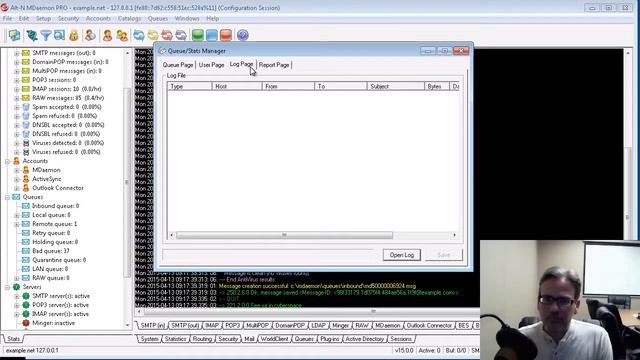Open the blue funnel filter toolbar icon
Viewport: 640px width, 360px height.
pos(46,36)
